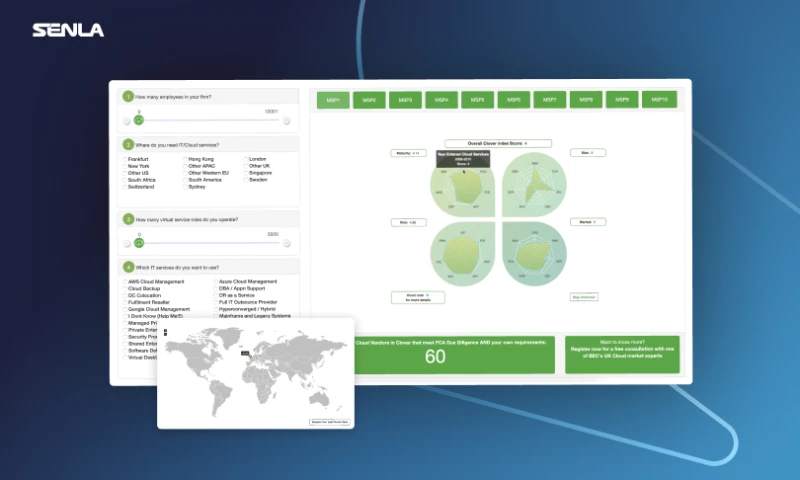
Task: Open the MSP7 tab
Action: (549, 100)
